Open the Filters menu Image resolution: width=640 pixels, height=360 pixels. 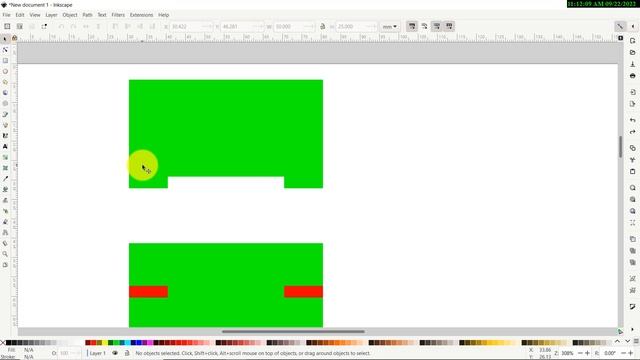point(118,15)
